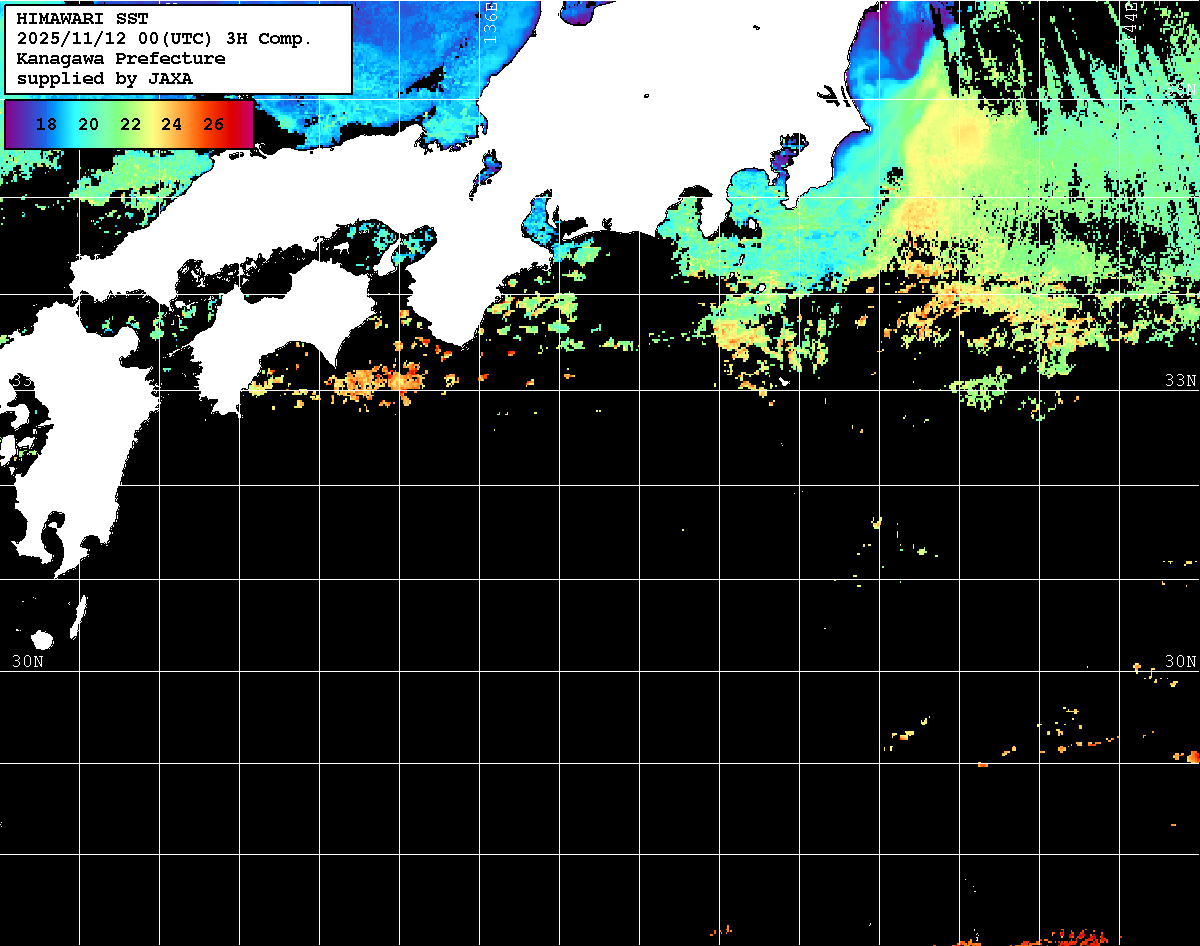Click the "30N" latitude label on the left edge
Image resolution: width=1200 pixels, height=946 pixels.
point(27,661)
